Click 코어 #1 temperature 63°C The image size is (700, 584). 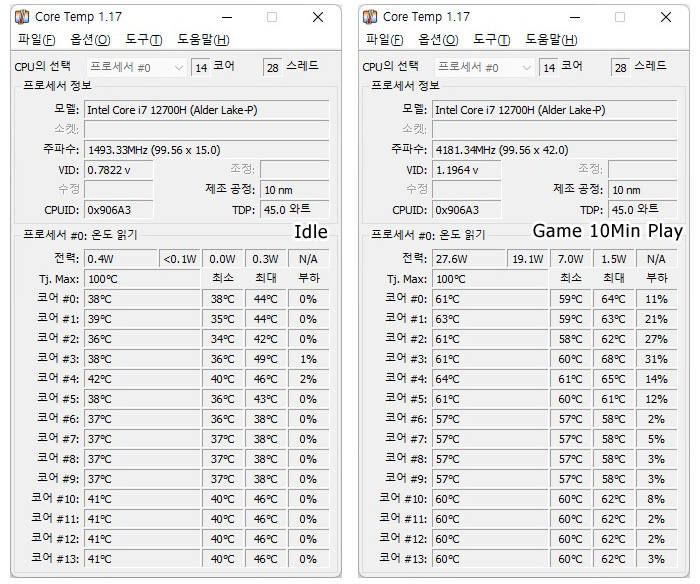(490, 319)
